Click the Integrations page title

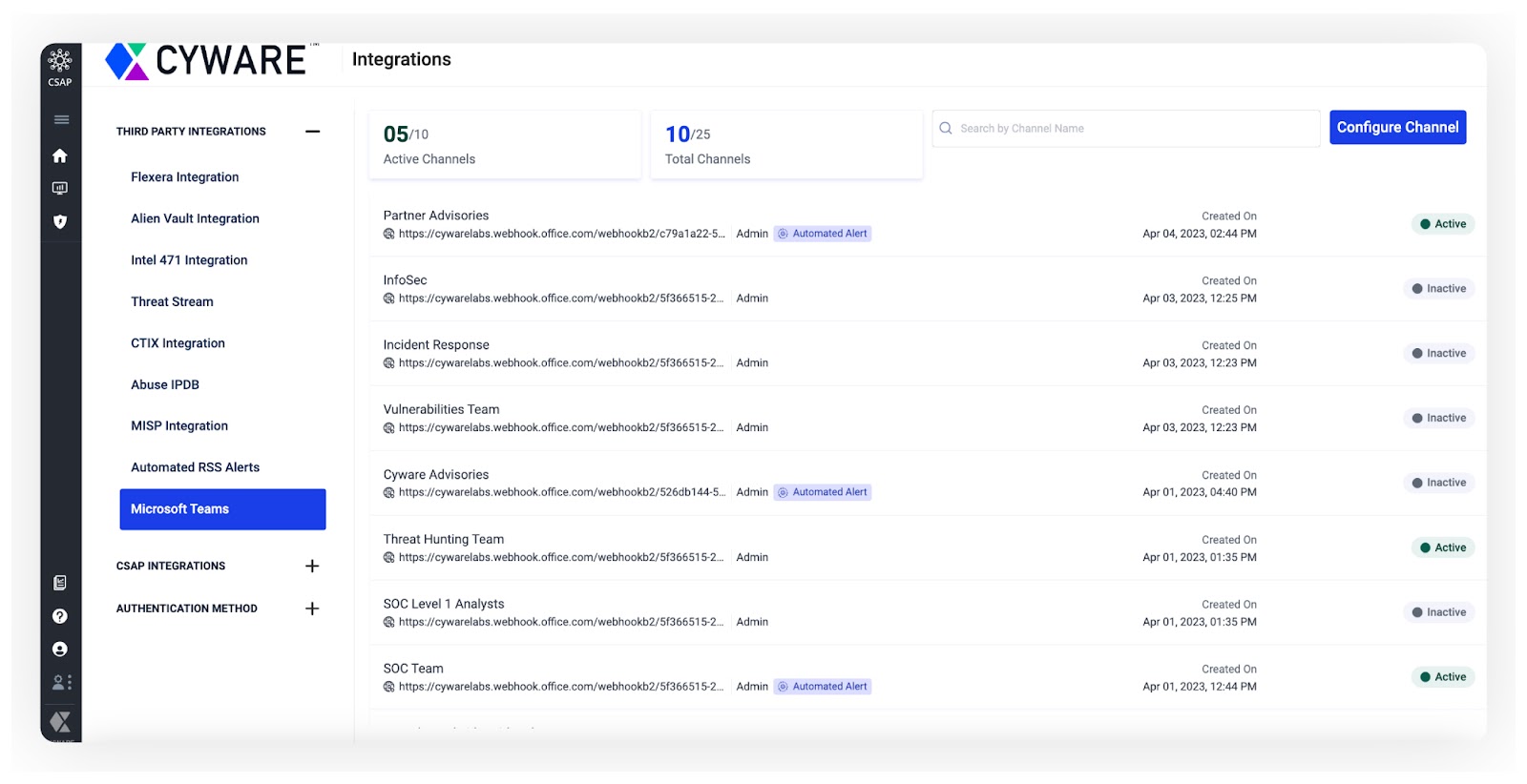tap(402, 59)
